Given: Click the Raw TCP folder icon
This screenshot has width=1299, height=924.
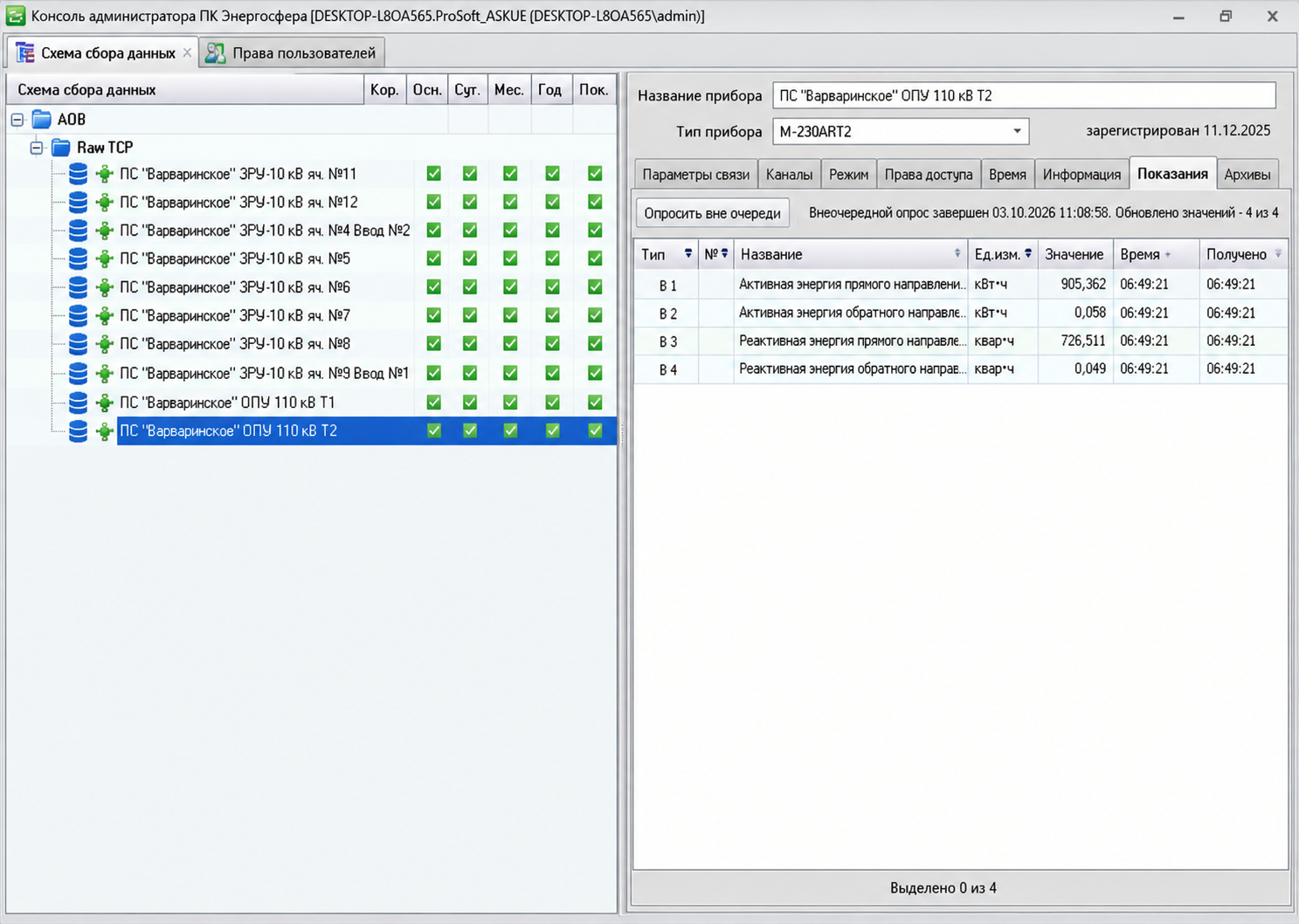Looking at the screenshot, I should click(x=60, y=147).
